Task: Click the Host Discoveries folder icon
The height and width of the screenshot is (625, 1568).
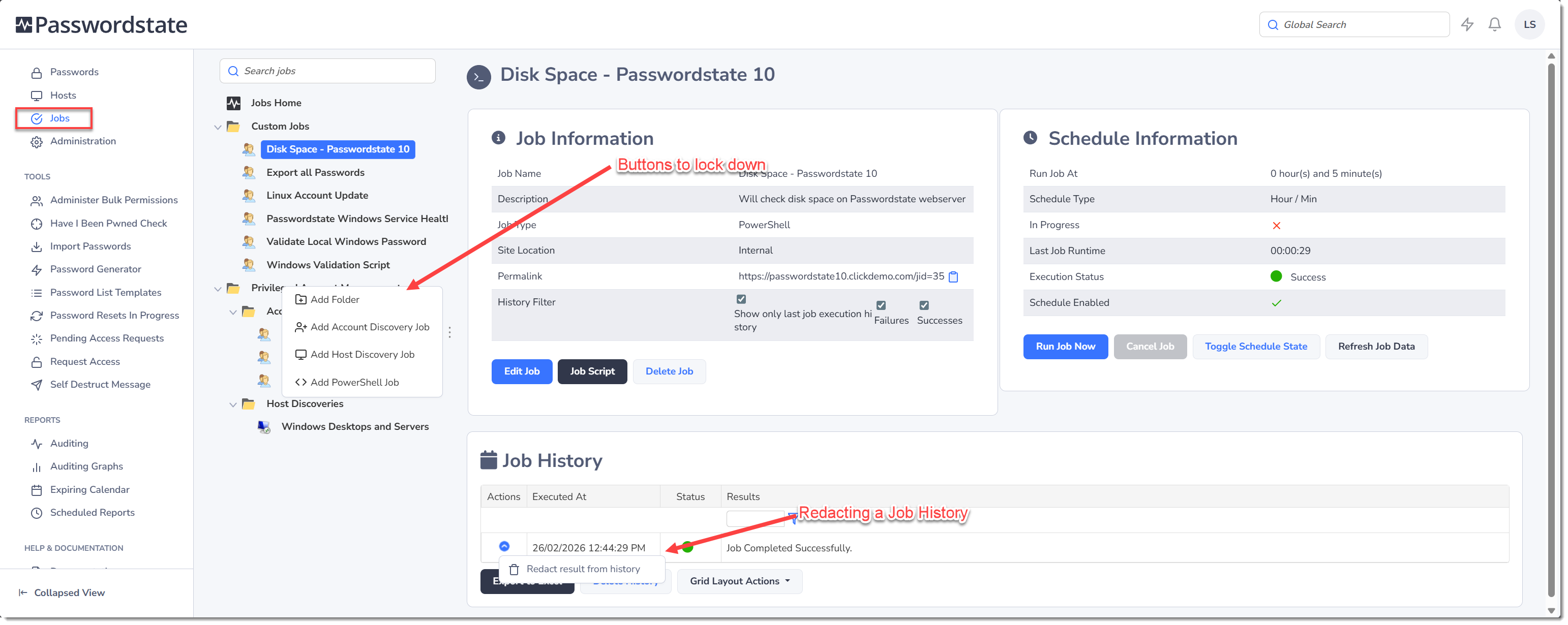Action: 248,404
